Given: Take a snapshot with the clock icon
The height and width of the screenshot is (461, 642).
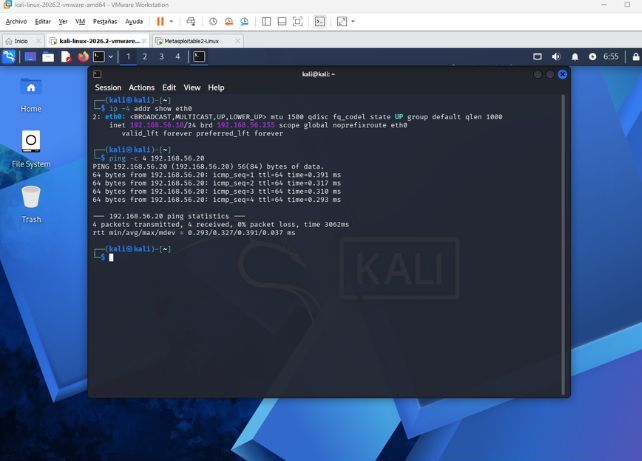Looking at the screenshot, I should (213, 21).
